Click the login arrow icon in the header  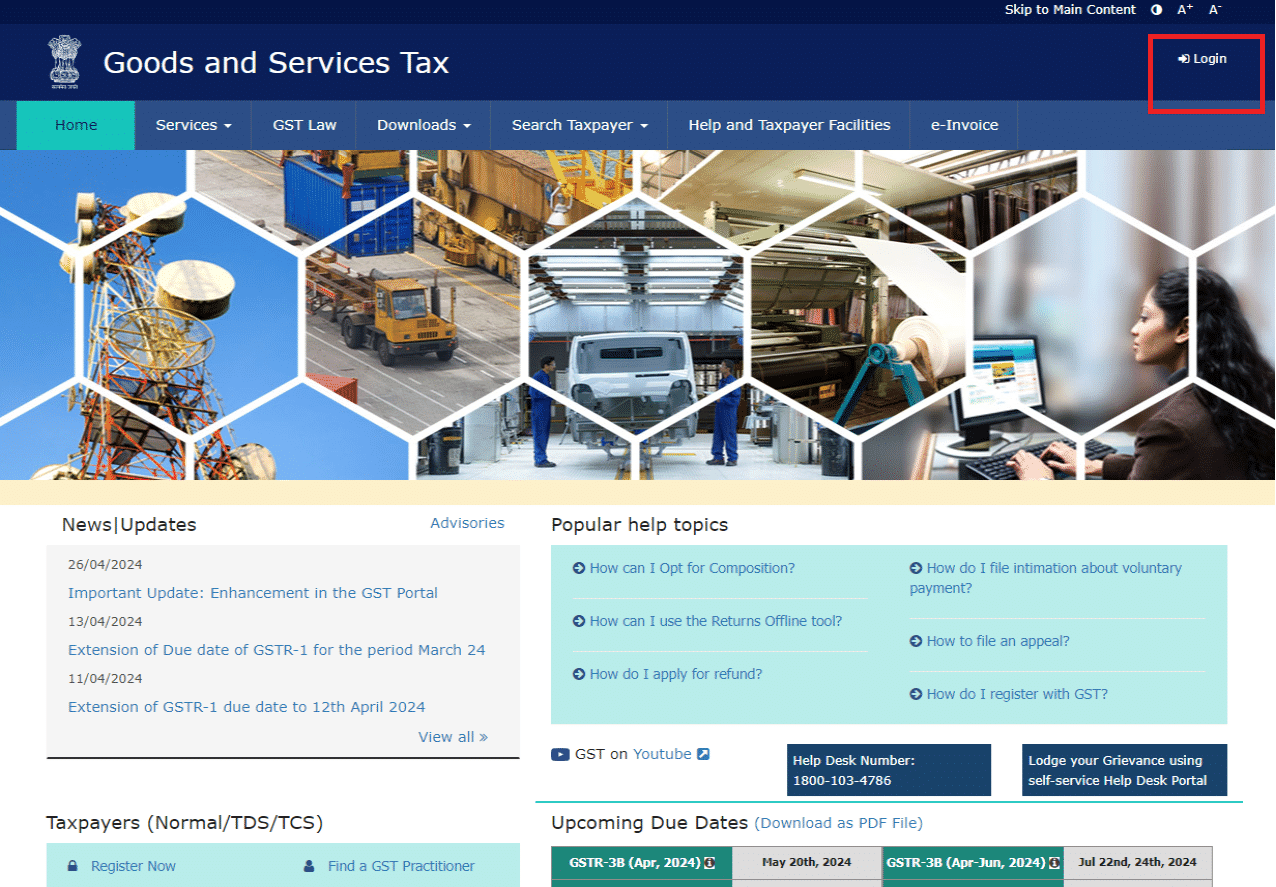pos(1183,58)
